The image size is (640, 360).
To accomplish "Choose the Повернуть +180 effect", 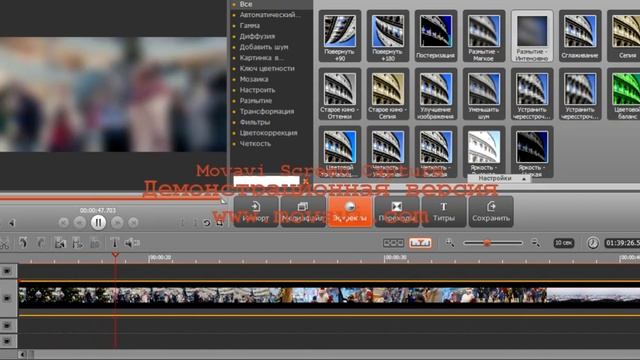I will point(388,36).
